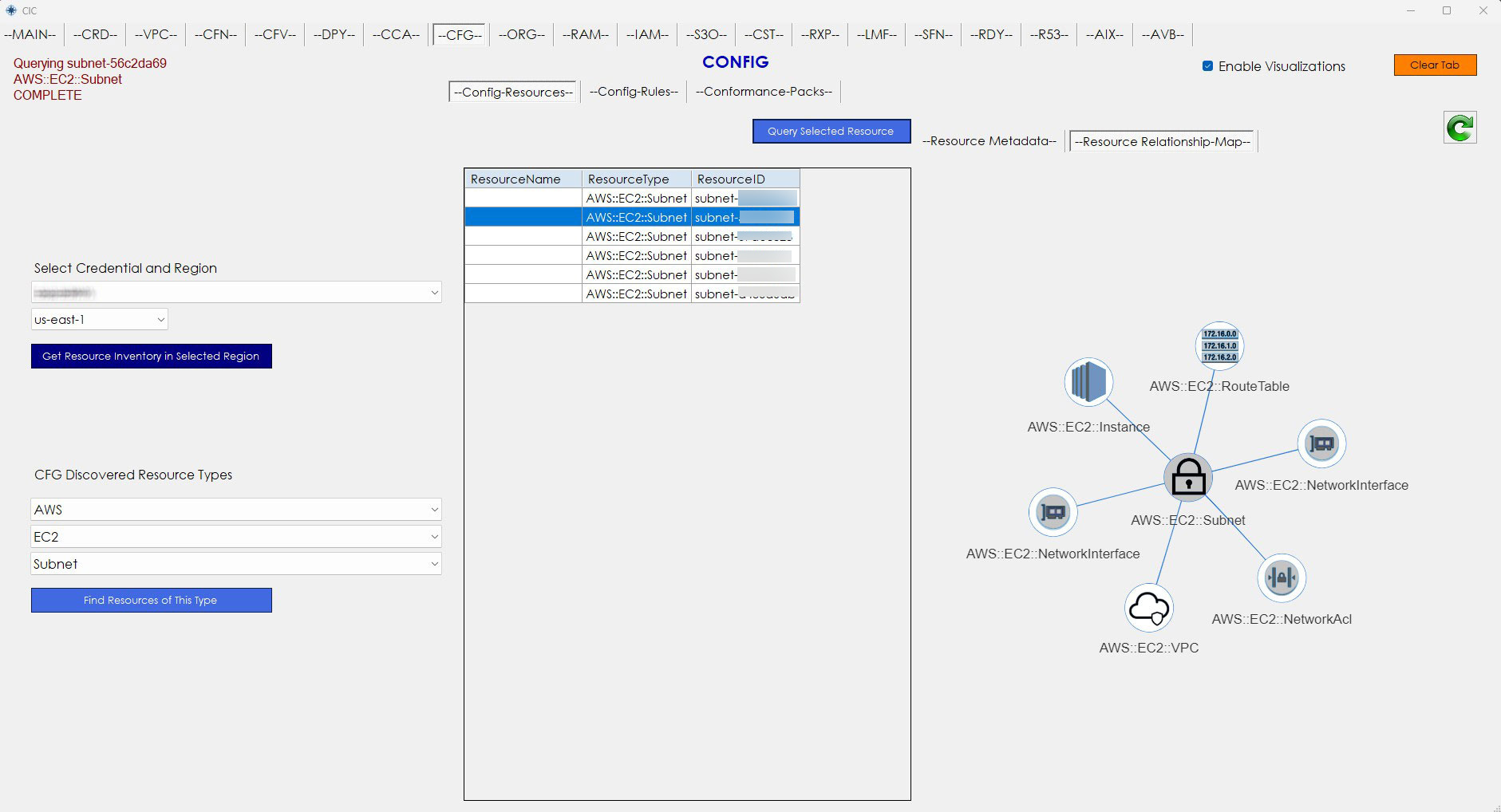This screenshot has width=1501, height=812.
Task: Click the left-side NetworkInterface node icon
Action: (1053, 512)
